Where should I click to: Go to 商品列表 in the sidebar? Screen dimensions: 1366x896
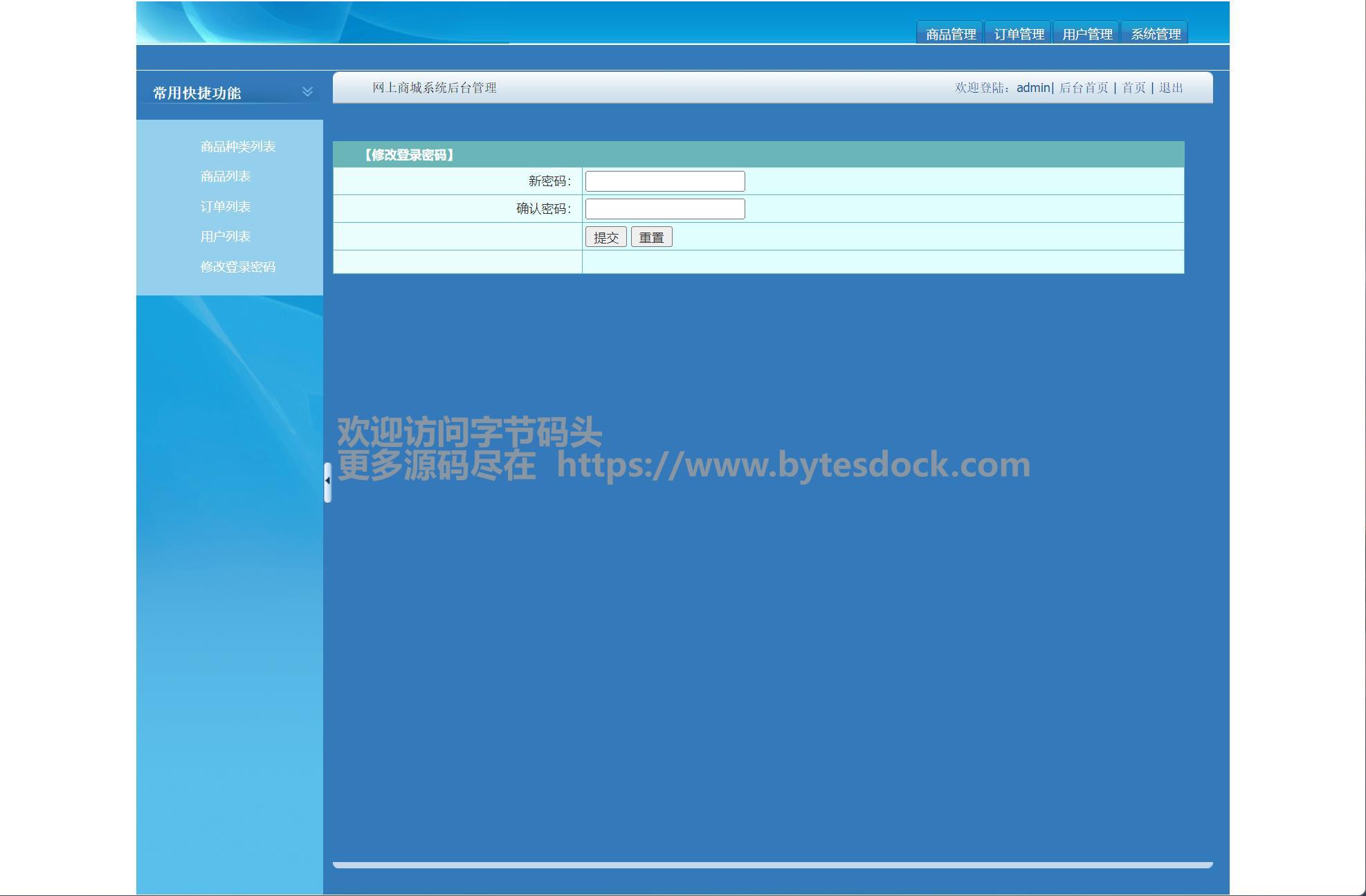tap(225, 176)
